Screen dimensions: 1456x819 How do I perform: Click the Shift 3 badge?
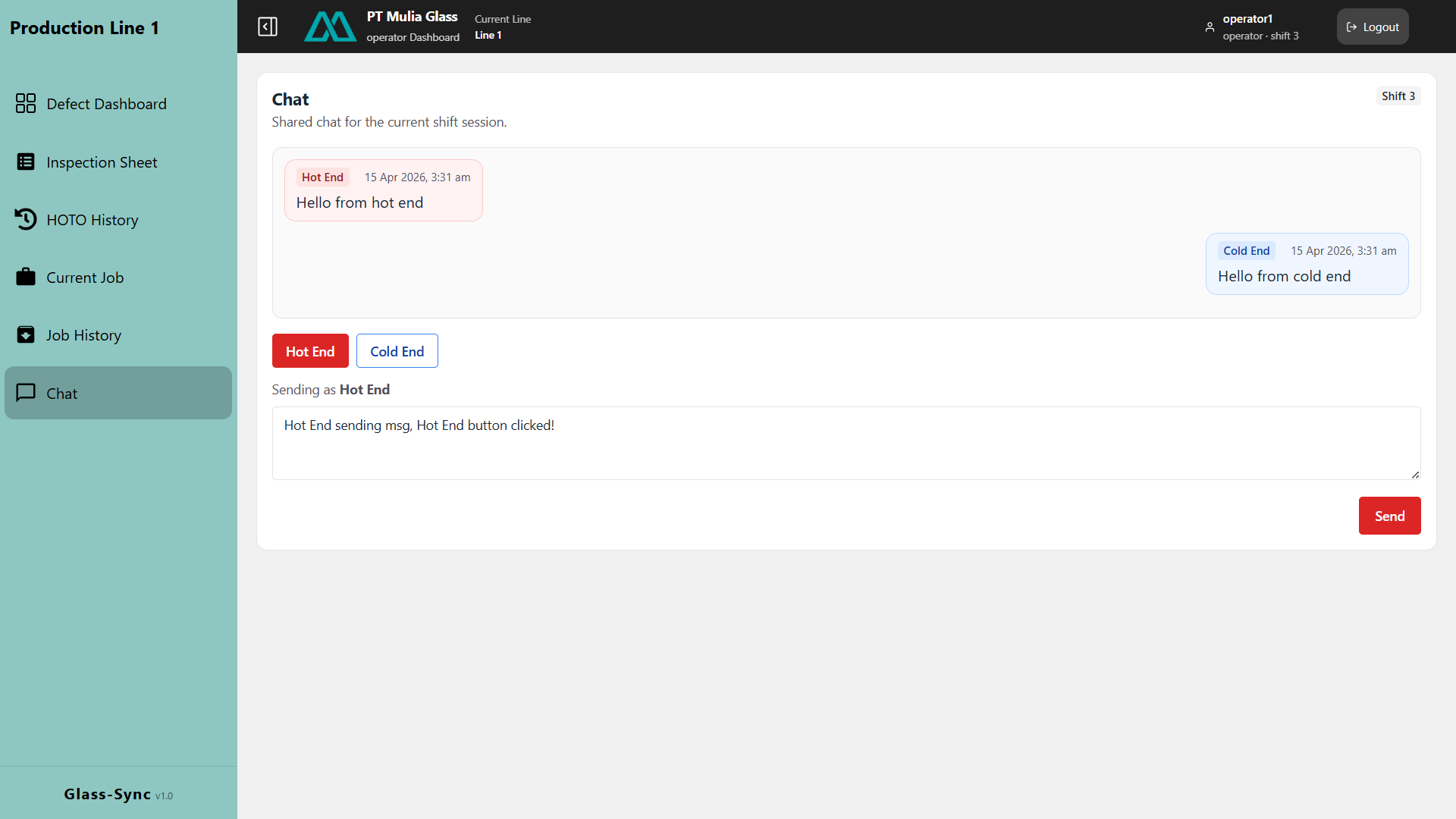click(x=1398, y=96)
